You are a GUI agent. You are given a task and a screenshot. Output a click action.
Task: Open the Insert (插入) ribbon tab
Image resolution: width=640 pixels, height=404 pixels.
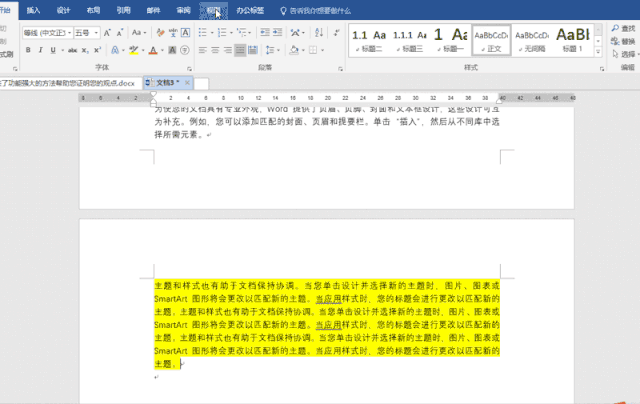click(33, 10)
